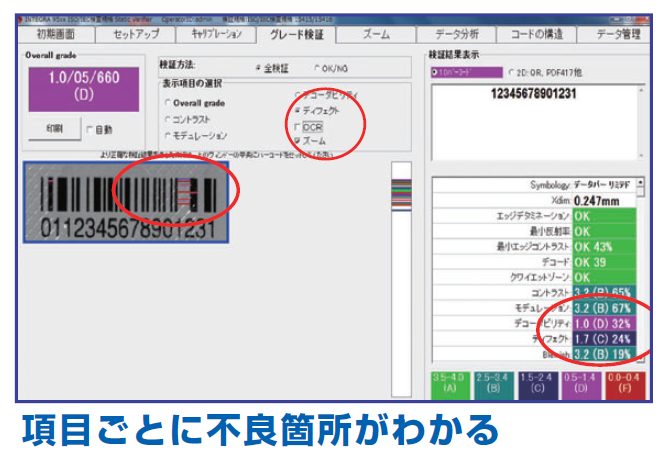Viewport: 665px width, 453px height.
Task: Click the decoded data box scrollbar
Action: pyautogui.click(x=641, y=123)
